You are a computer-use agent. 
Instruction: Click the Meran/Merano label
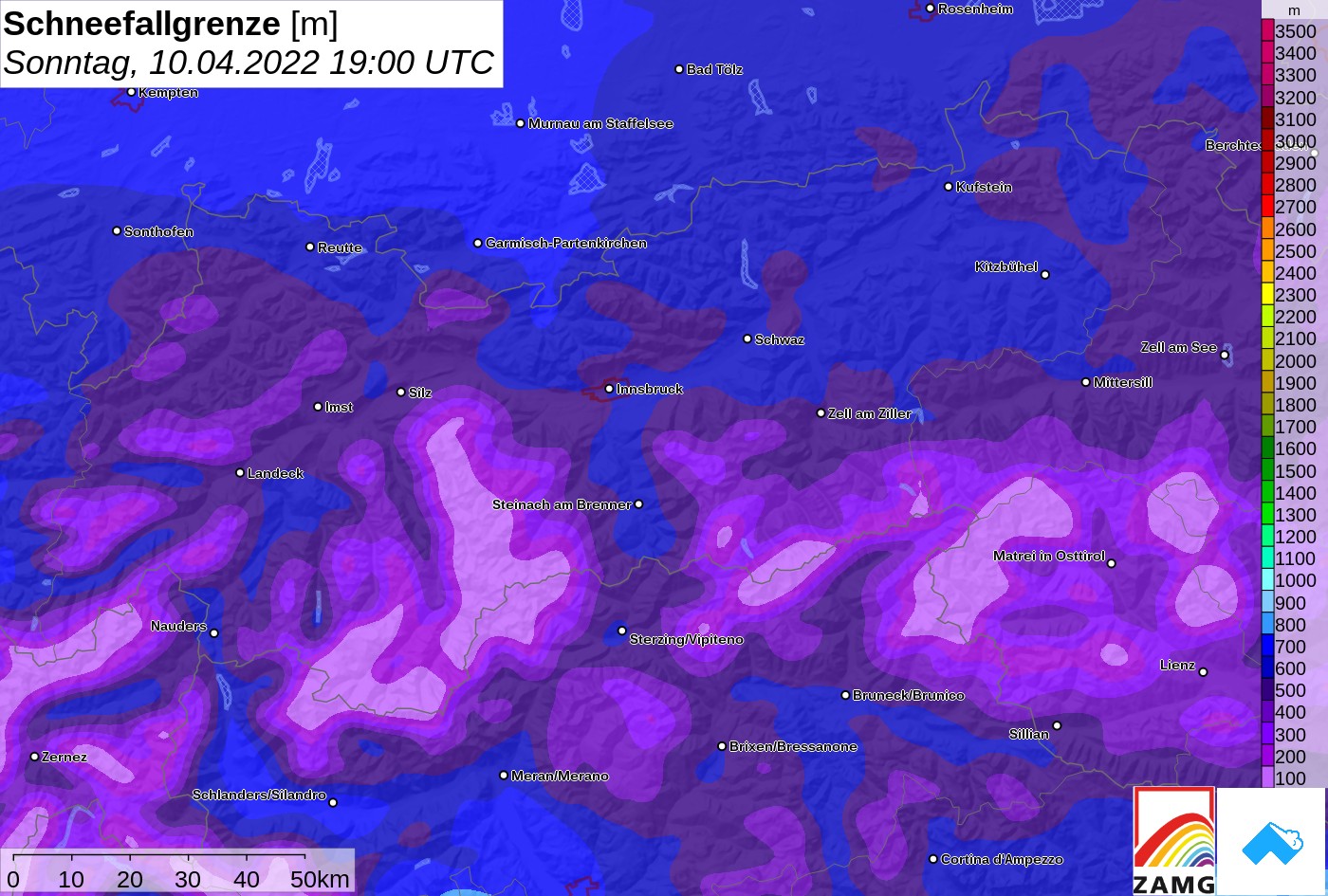[560, 776]
